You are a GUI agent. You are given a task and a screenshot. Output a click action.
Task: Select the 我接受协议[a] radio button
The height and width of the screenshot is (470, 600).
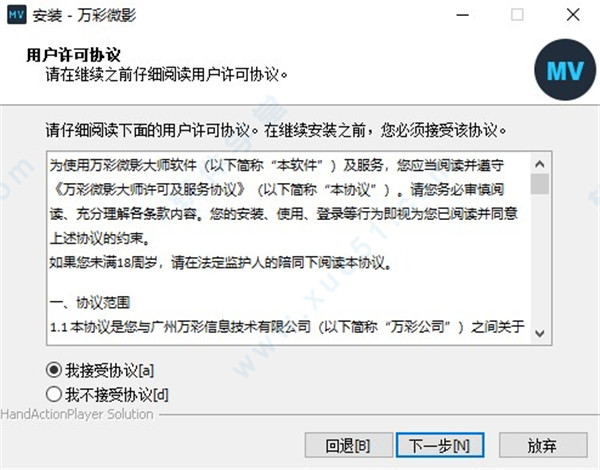(54, 370)
